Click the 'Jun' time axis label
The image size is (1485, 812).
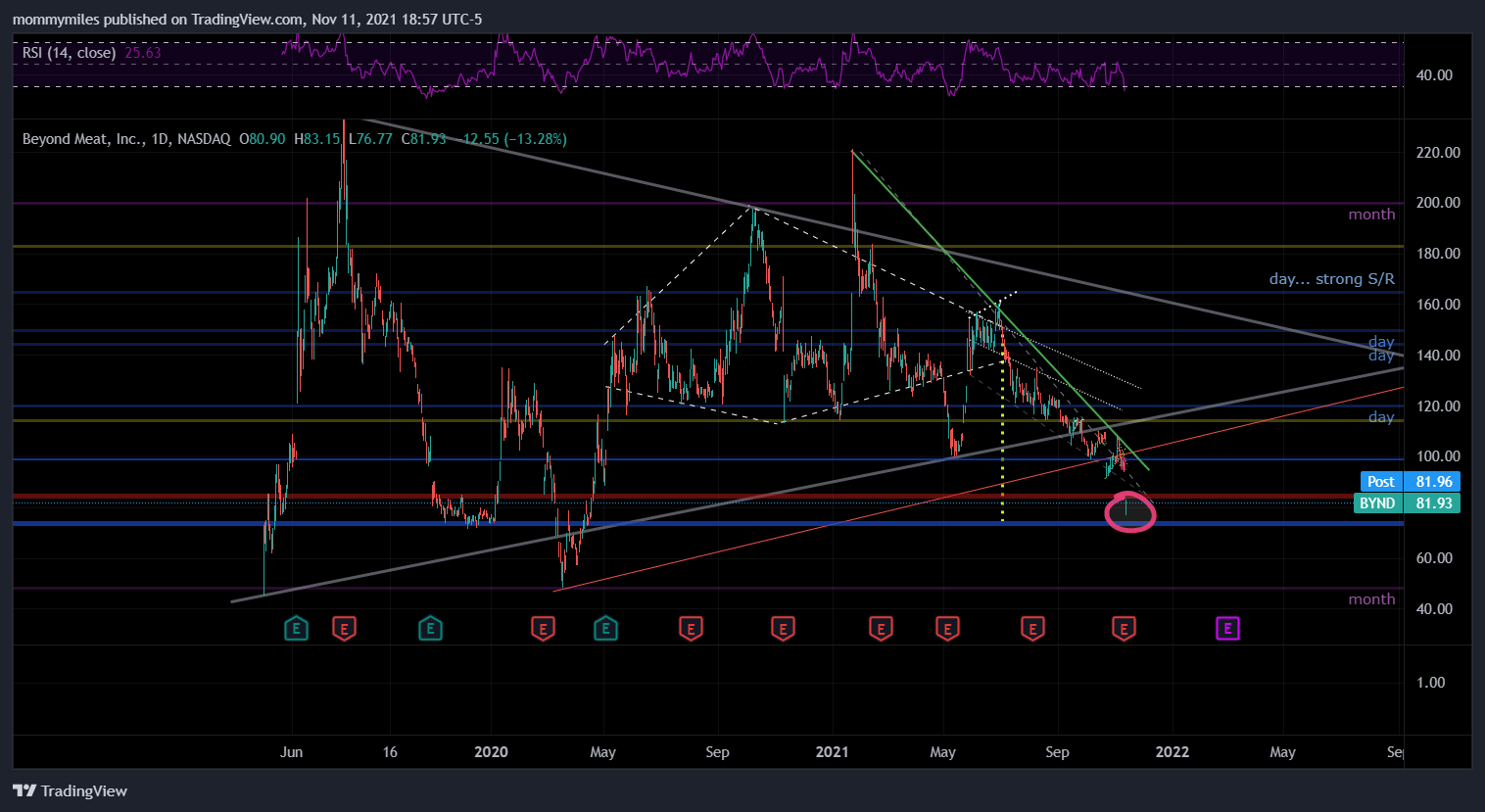(291, 752)
